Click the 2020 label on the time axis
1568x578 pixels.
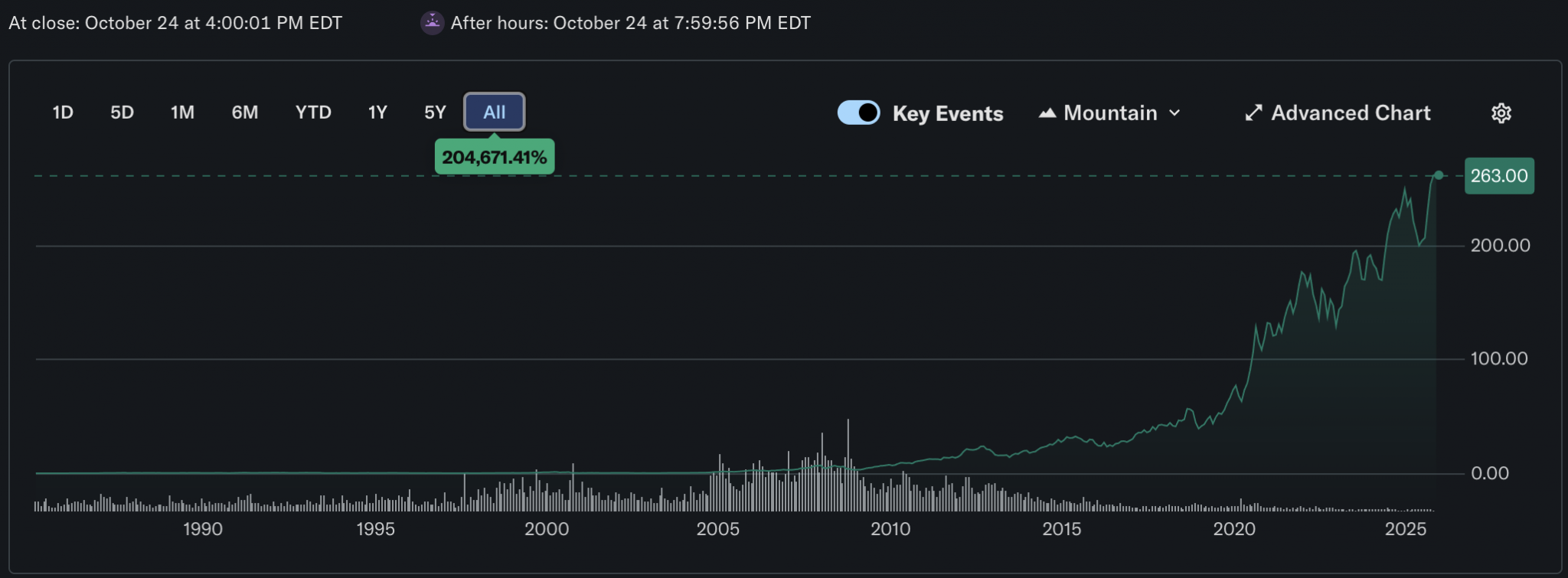coord(1233,529)
